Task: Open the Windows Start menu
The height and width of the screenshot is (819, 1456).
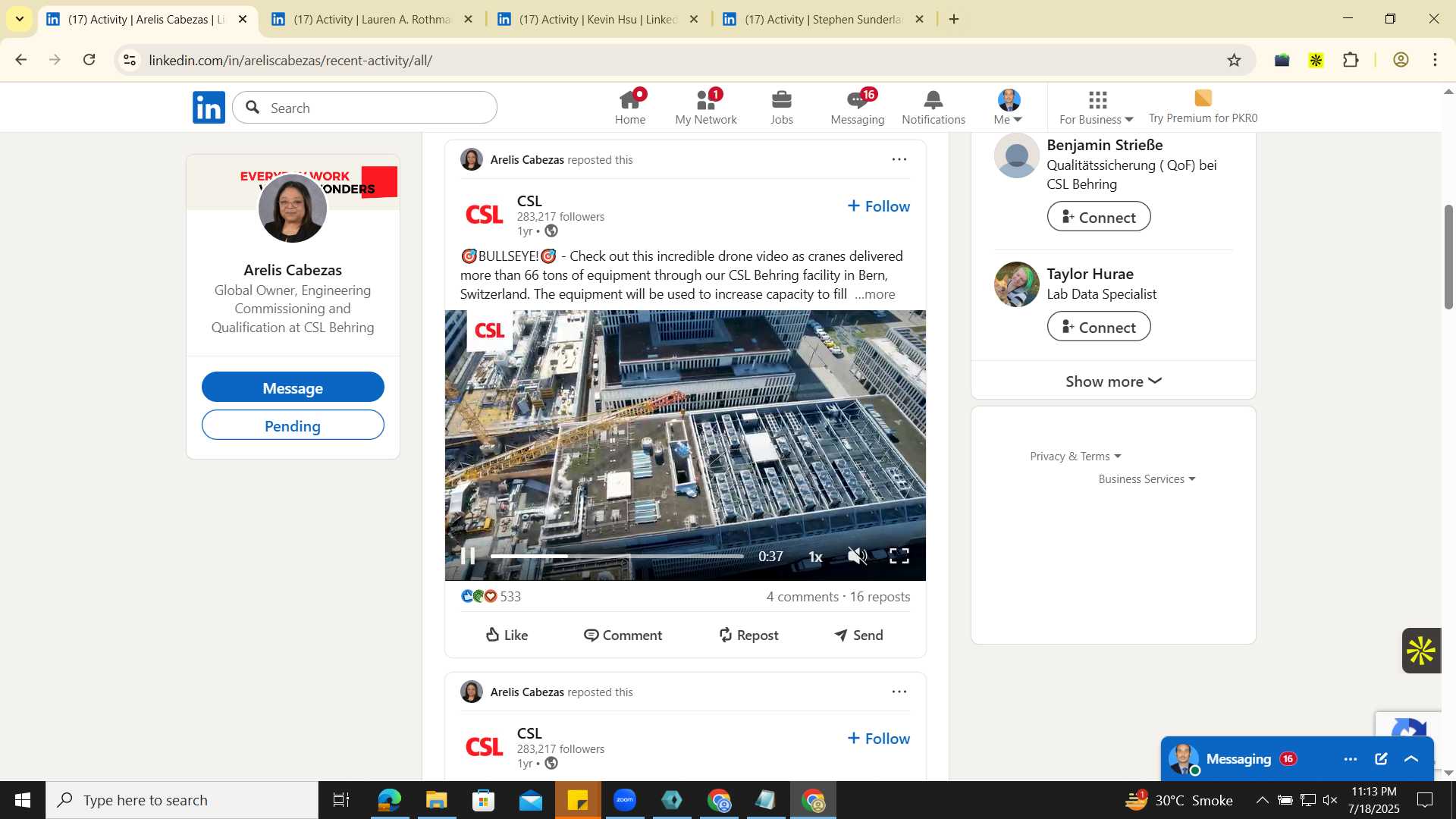Action: tap(22, 800)
